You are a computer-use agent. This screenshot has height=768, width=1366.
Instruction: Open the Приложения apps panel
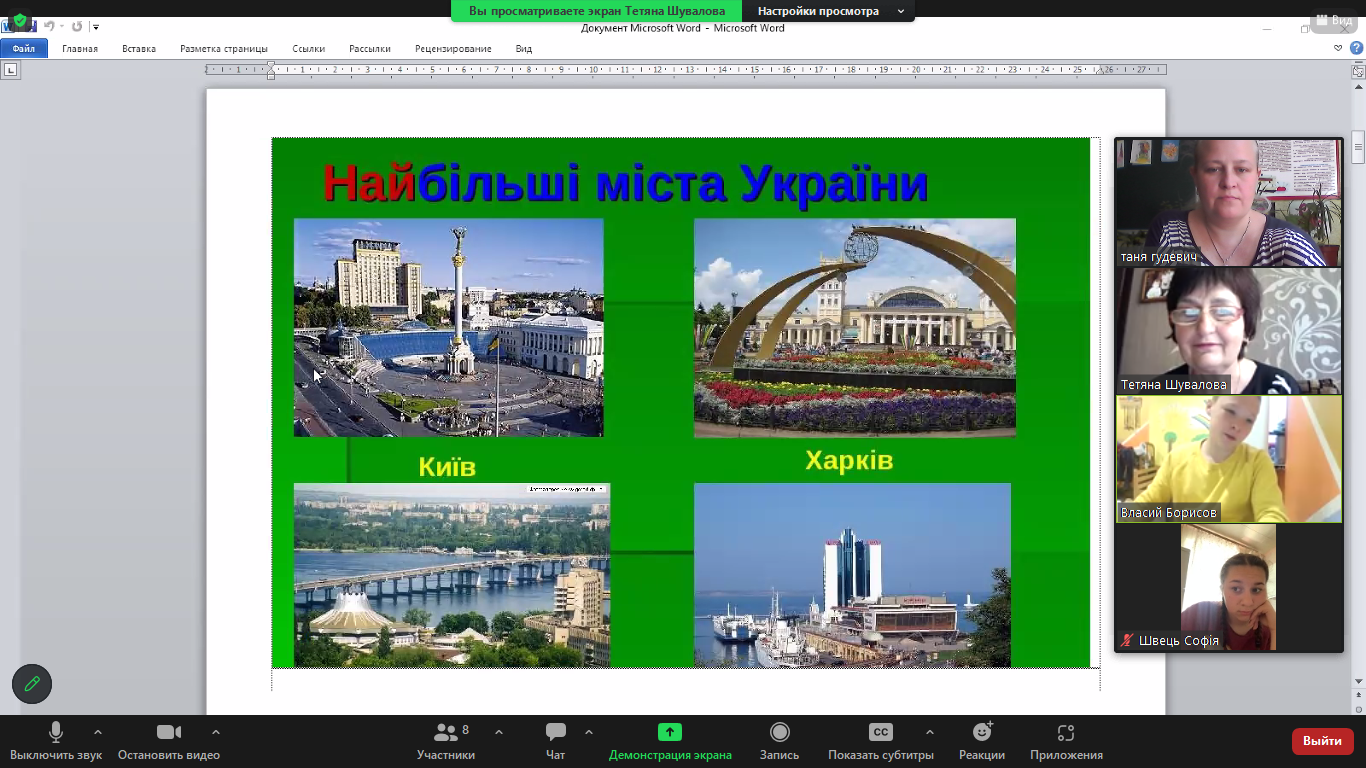(x=1066, y=733)
